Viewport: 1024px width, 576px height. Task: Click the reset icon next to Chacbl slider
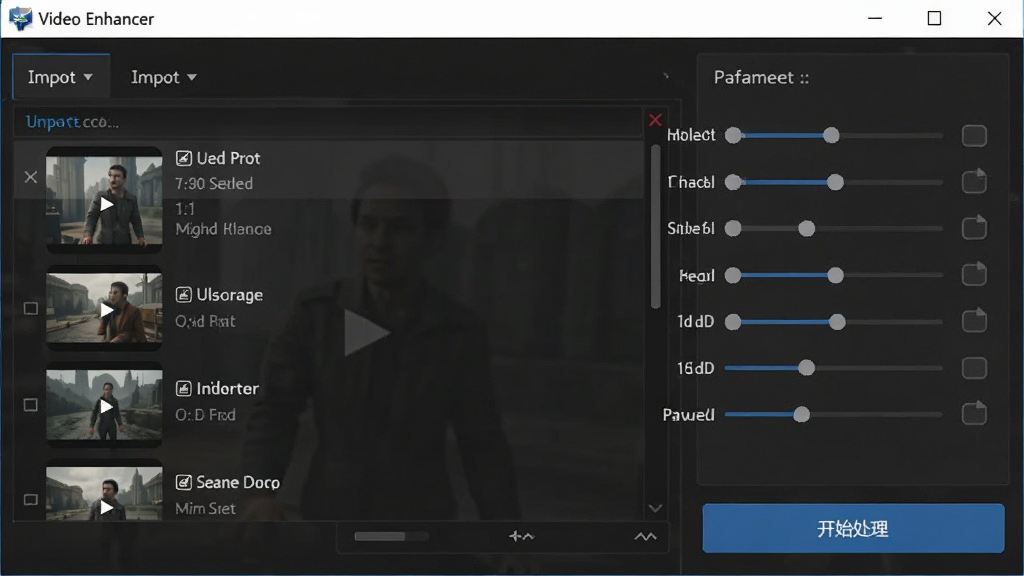pyautogui.click(x=974, y=181)
